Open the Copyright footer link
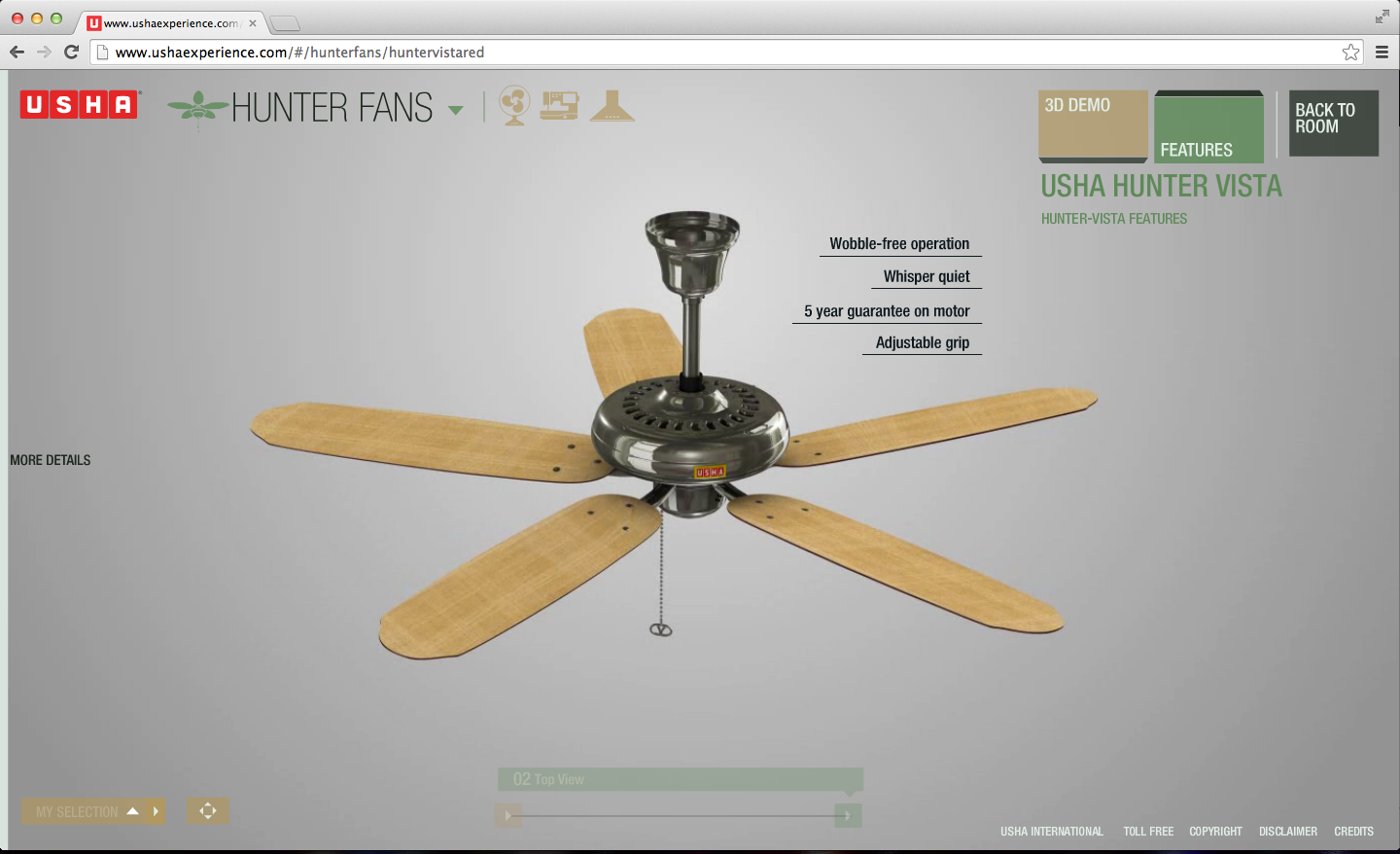Viewport: 1400px width, 854px height. [x=1215, y=832]
